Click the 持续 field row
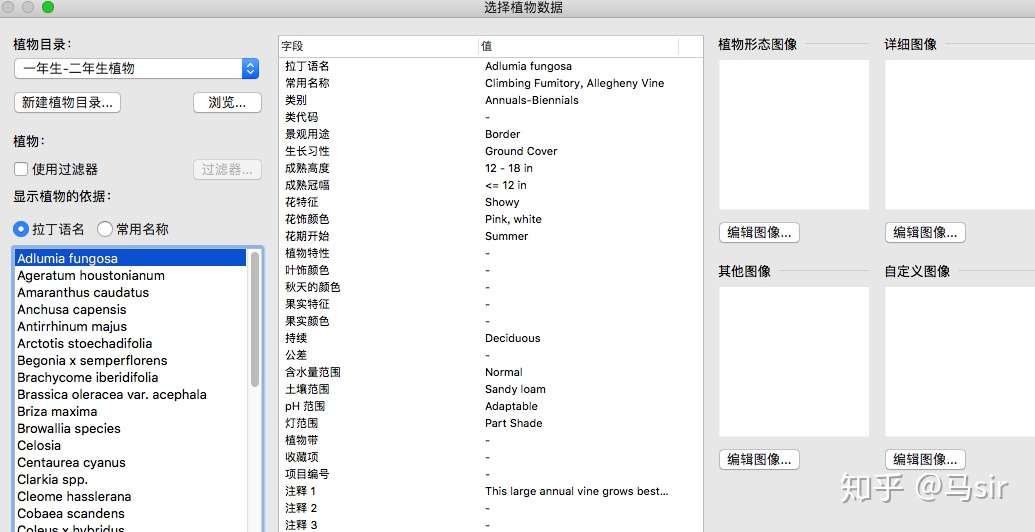This screenshot has width=1035, height=532. (x=491, y=338)
